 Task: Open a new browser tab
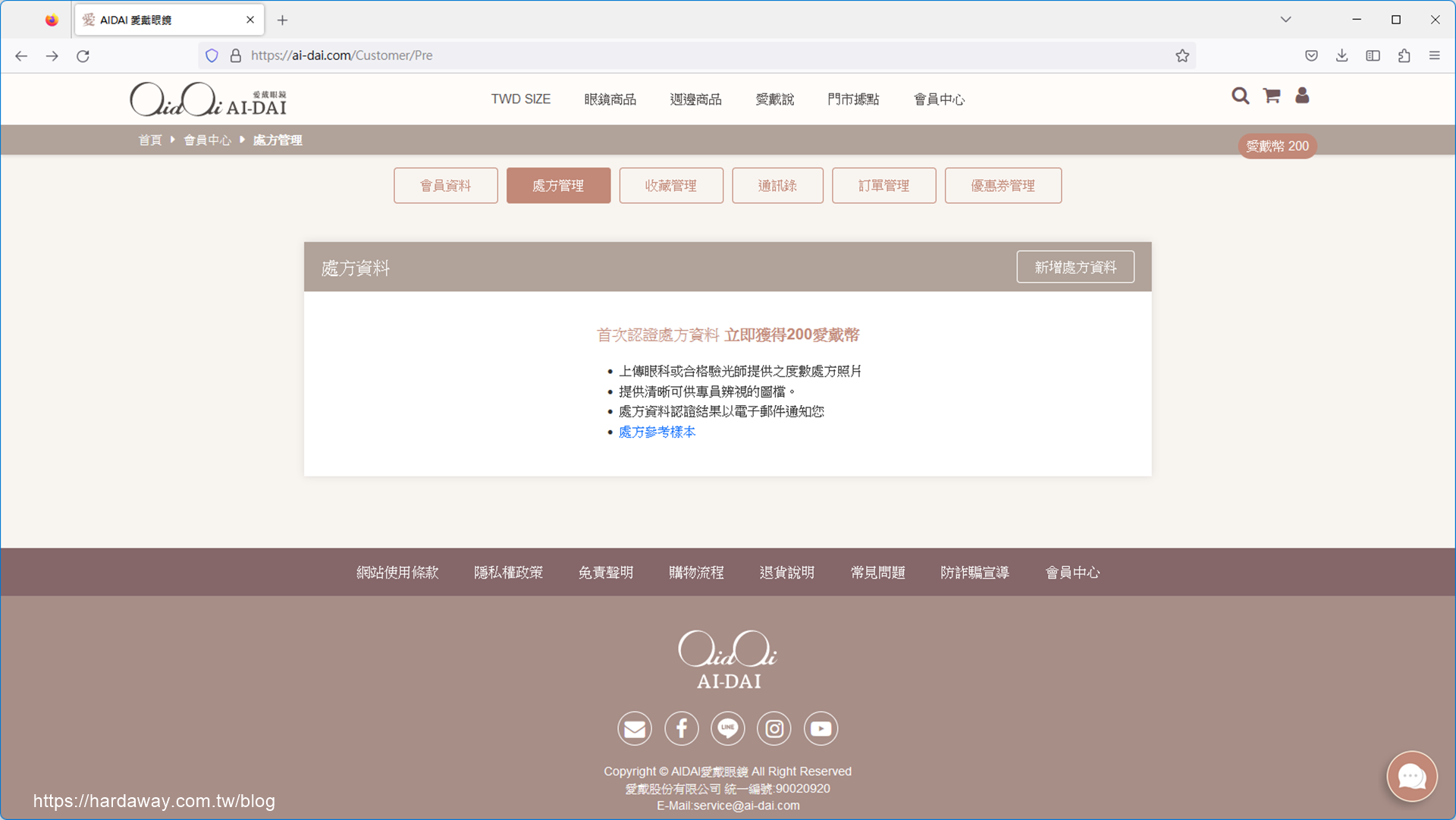point(282,20)
